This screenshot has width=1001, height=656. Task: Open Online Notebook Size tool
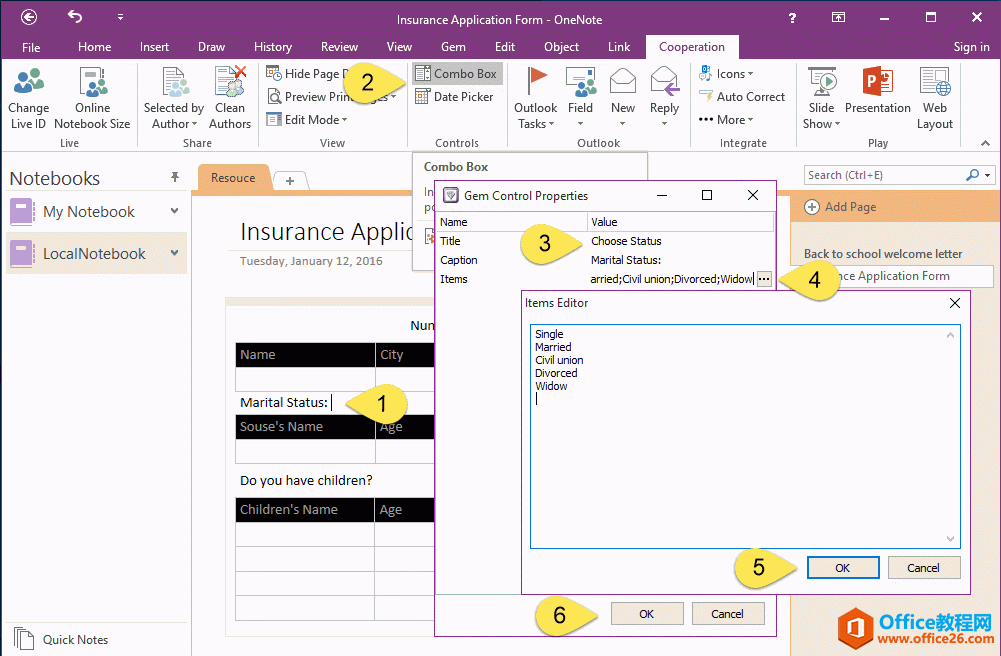click(x=92, y=84)
